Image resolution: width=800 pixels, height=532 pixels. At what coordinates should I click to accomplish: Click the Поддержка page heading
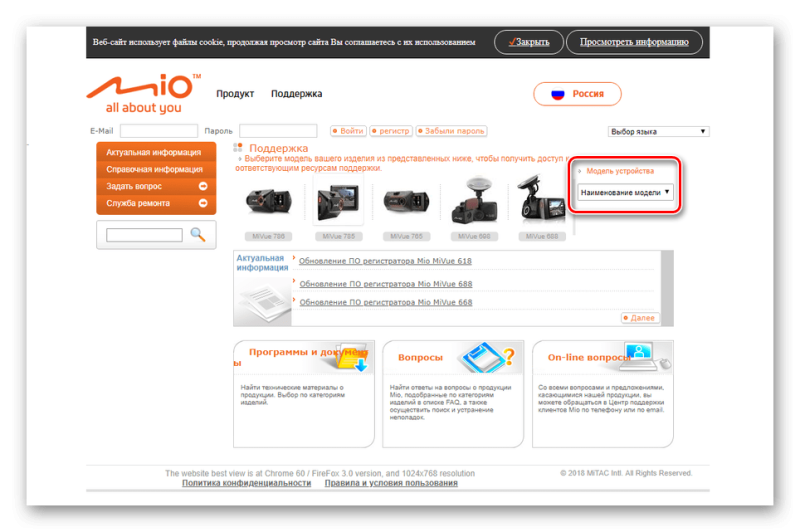[279, 148]
